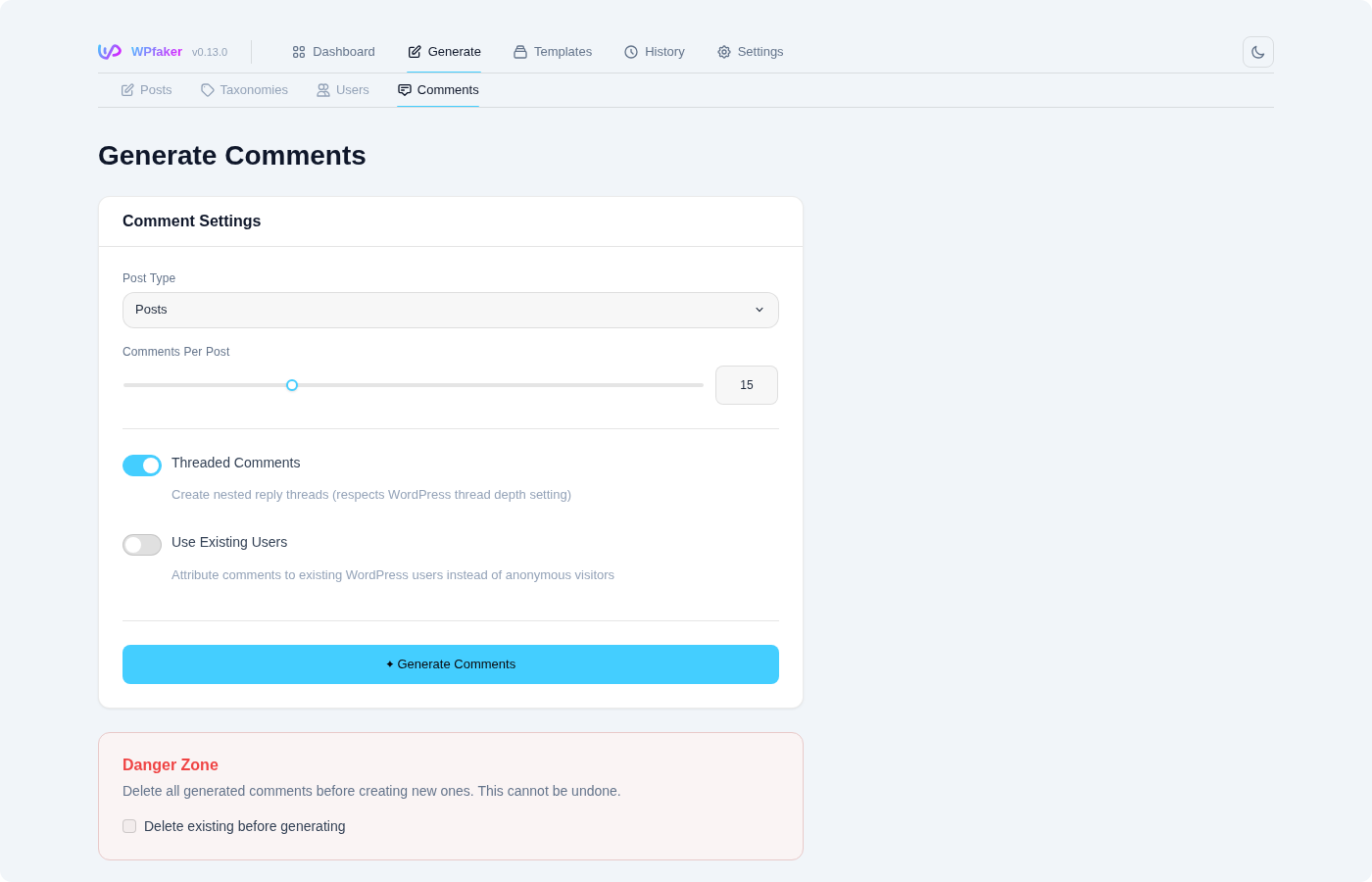Image resolution: width=1372 pixels, height=882 pixels.
Task: Open the Post Type dropdown
Action: pyautogui.click(x=451, y=310)
